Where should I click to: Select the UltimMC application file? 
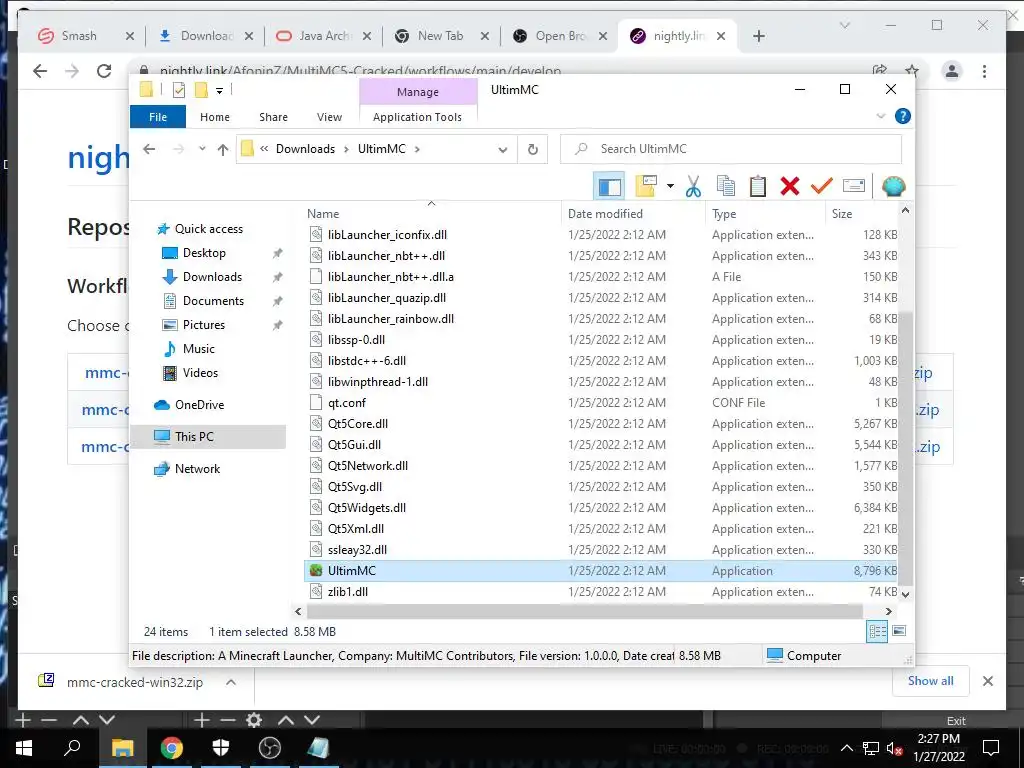pyautogui.click(x=600, y=571)
